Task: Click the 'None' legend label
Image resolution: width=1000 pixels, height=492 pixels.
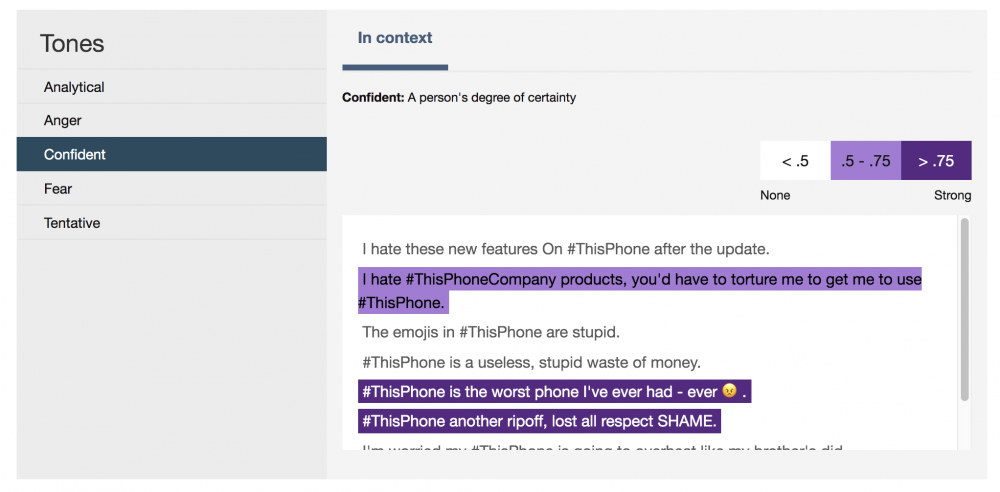Action: tap(775, 195)
